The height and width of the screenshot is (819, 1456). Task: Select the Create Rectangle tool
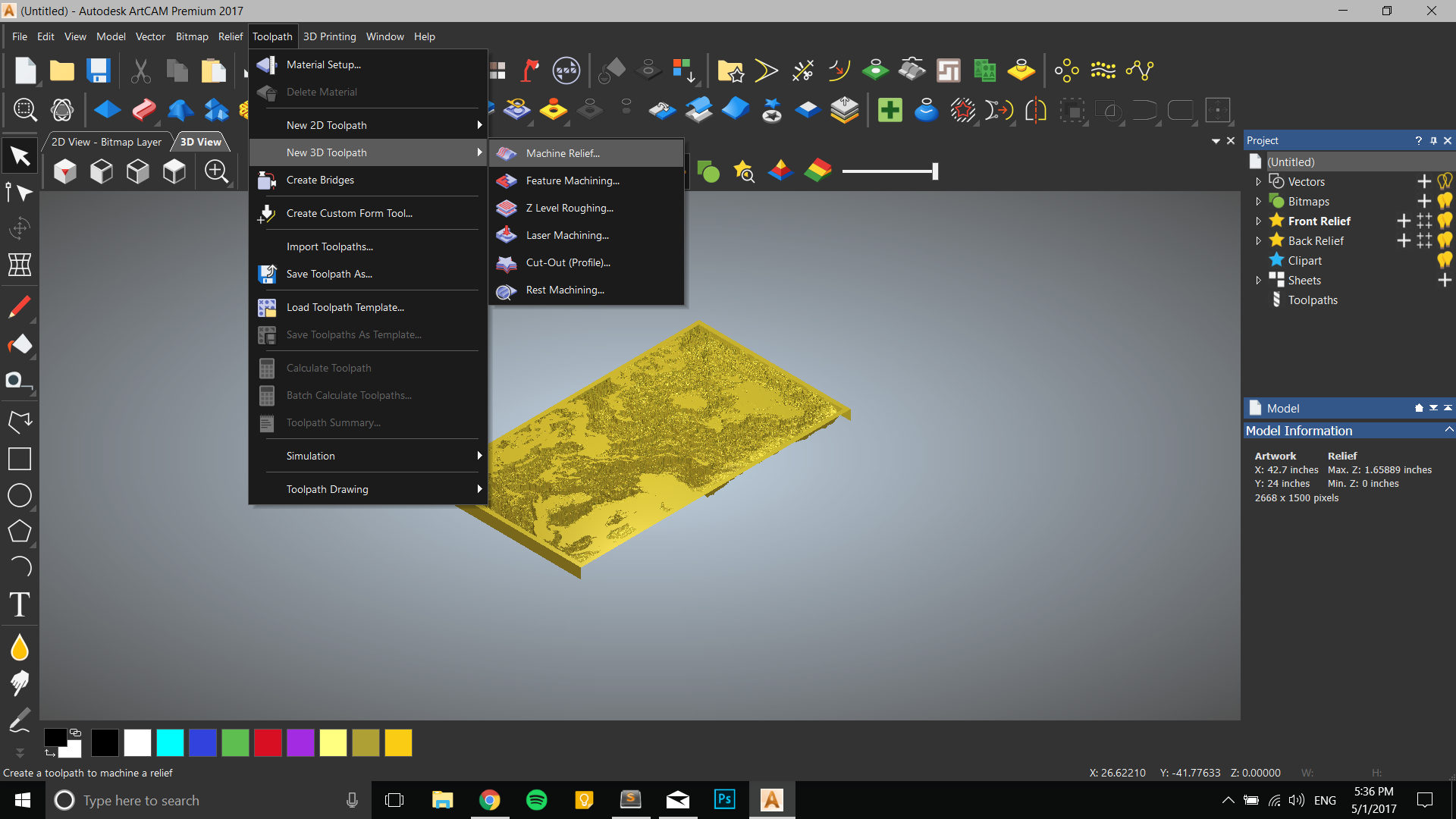pyautogui.click(x=20, y=459)
